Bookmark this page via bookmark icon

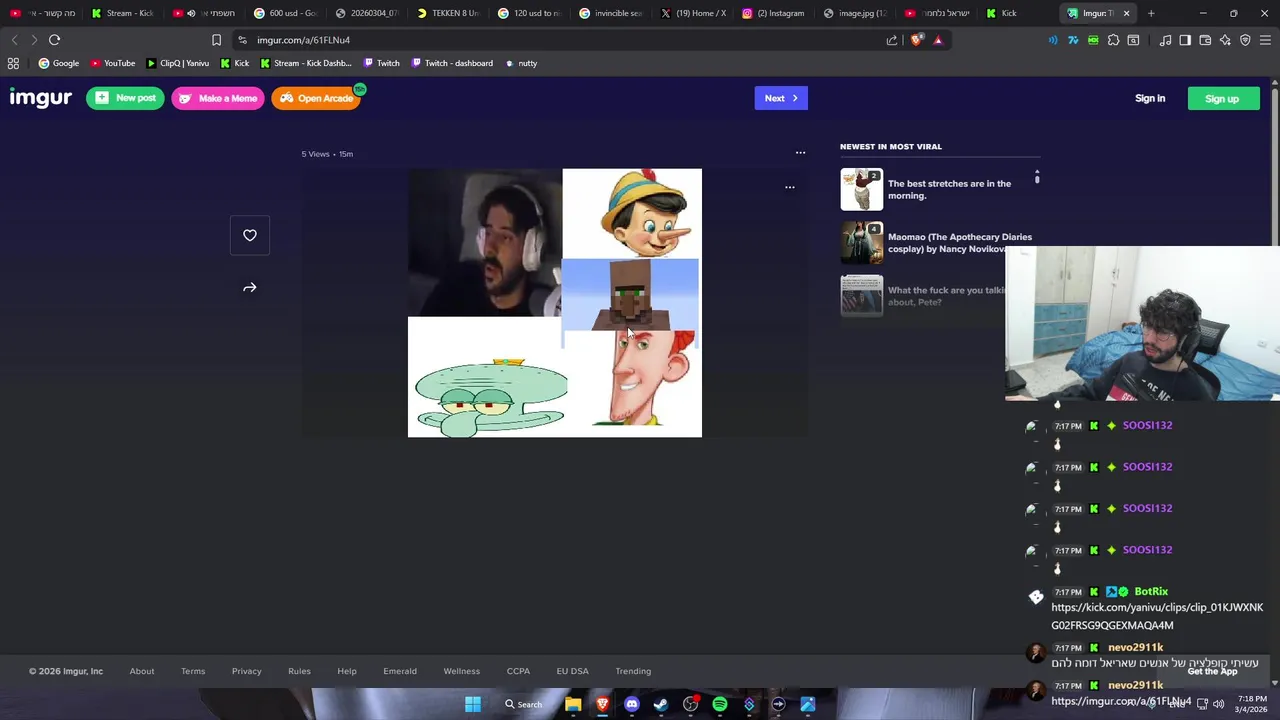216,40
